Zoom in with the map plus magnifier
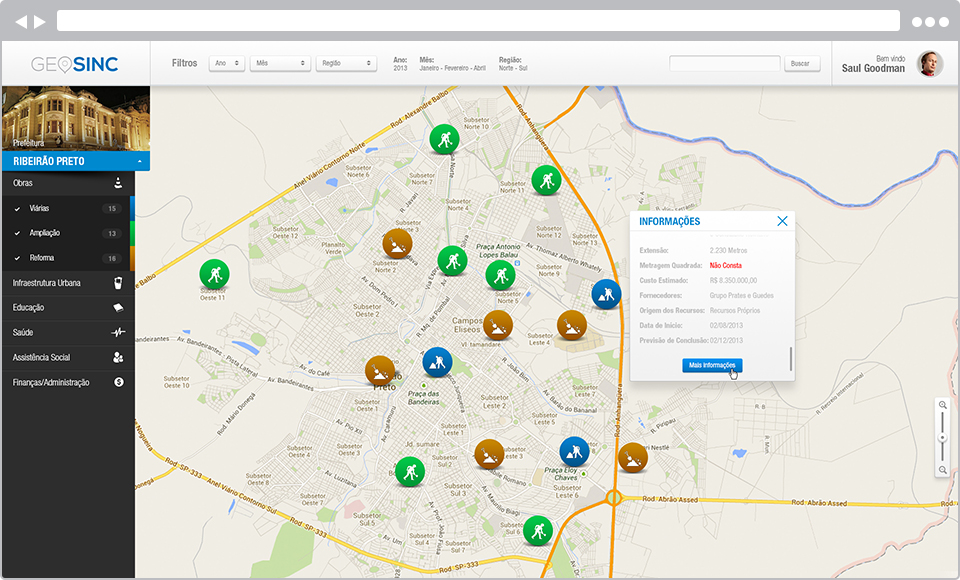The height and width of the screenshot is (580, 960). pos(943,405)
